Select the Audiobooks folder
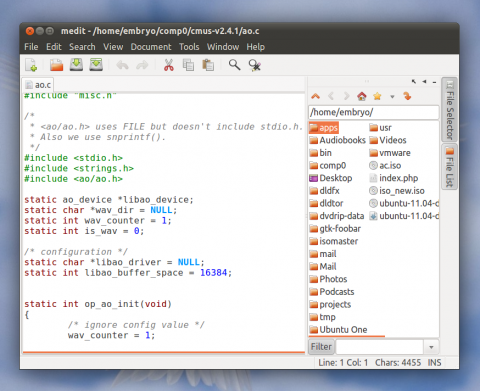This screenshot has width=480, height=391. [x=337, y=140]
